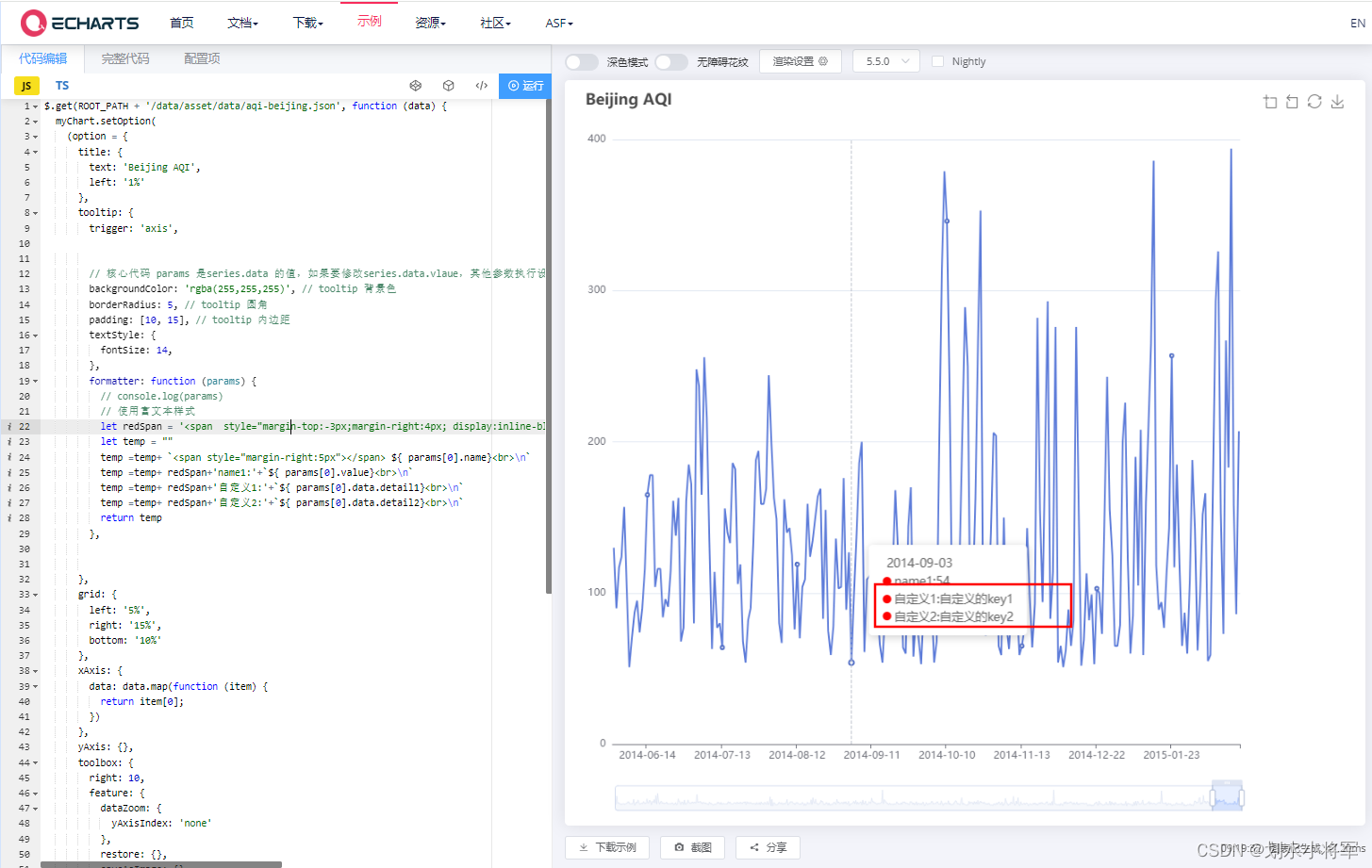Screen dimensions: 1372x868
Task: Click the format code </> icon
Action: pos(482,86)
